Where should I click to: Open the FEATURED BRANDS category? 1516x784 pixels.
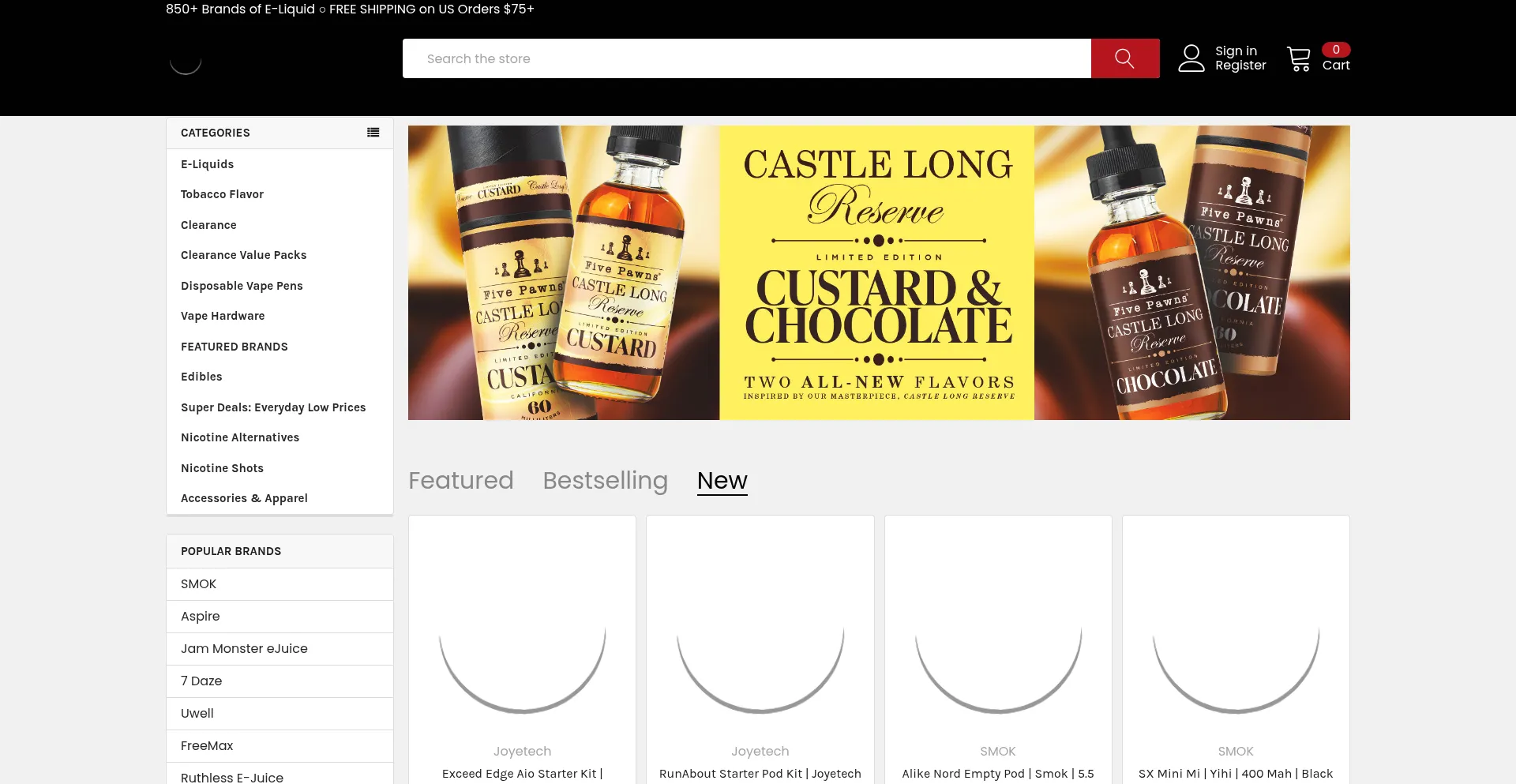tap(234, 347)
